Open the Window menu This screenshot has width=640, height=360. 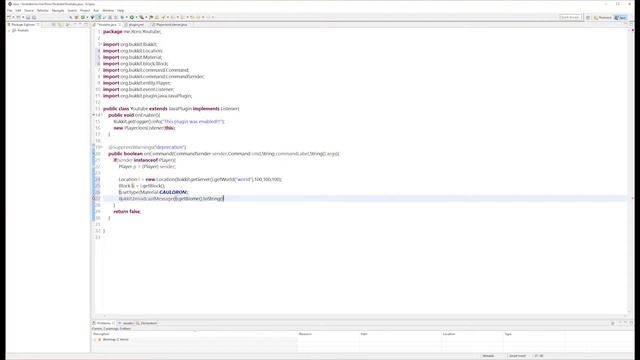tap(108, 11)
